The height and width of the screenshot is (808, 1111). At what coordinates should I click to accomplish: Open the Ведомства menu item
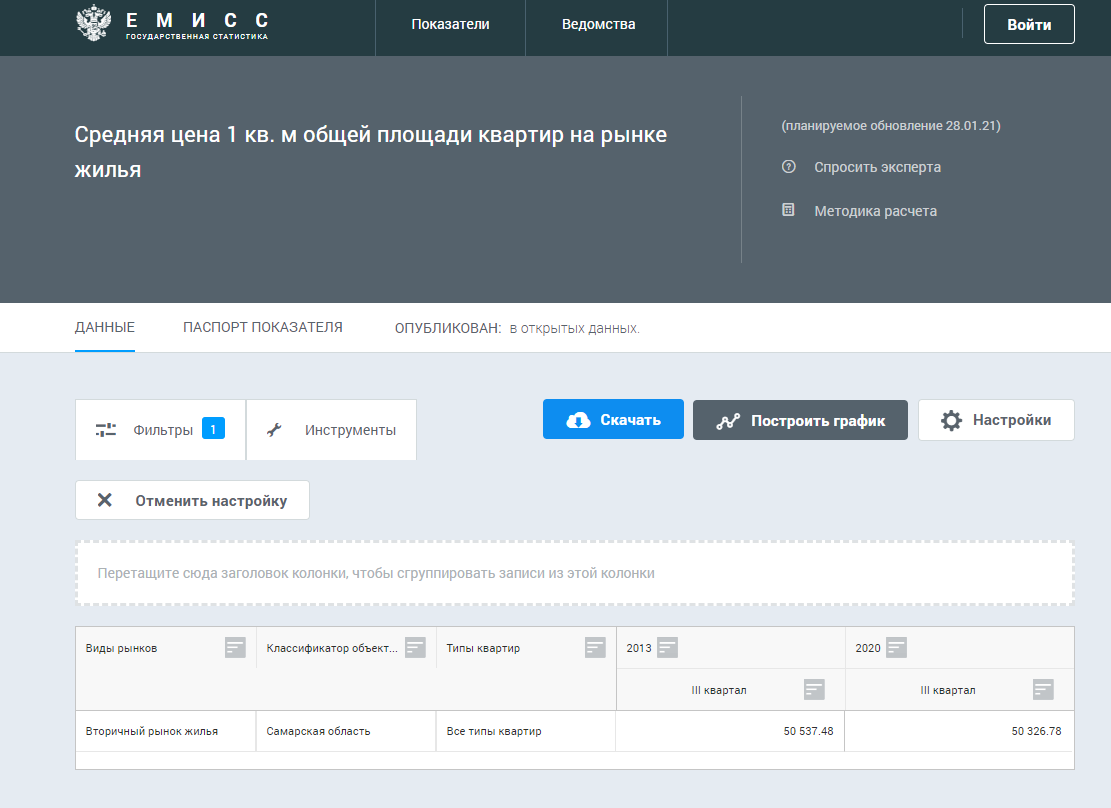[x=598, y=25]
